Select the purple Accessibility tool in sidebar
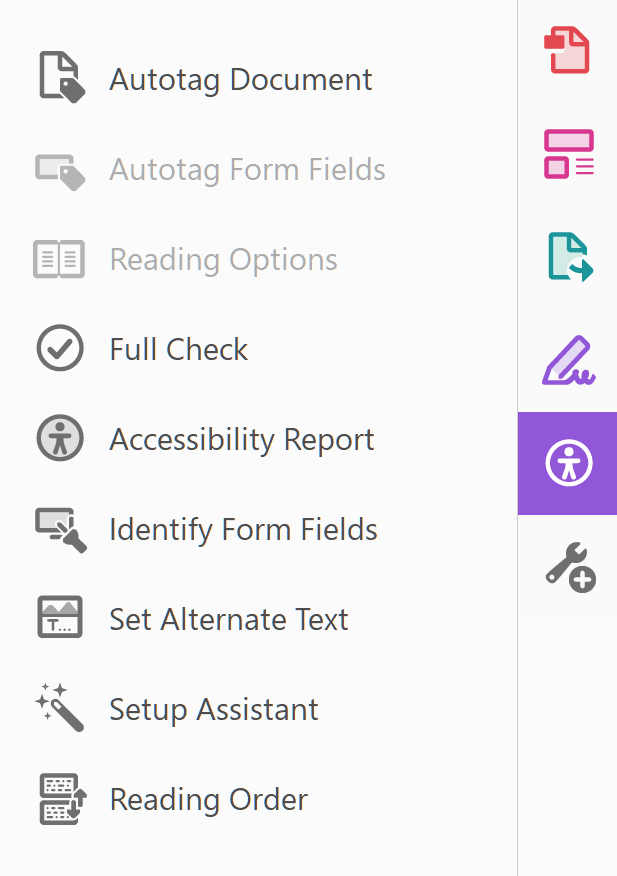 pos(568,463)
